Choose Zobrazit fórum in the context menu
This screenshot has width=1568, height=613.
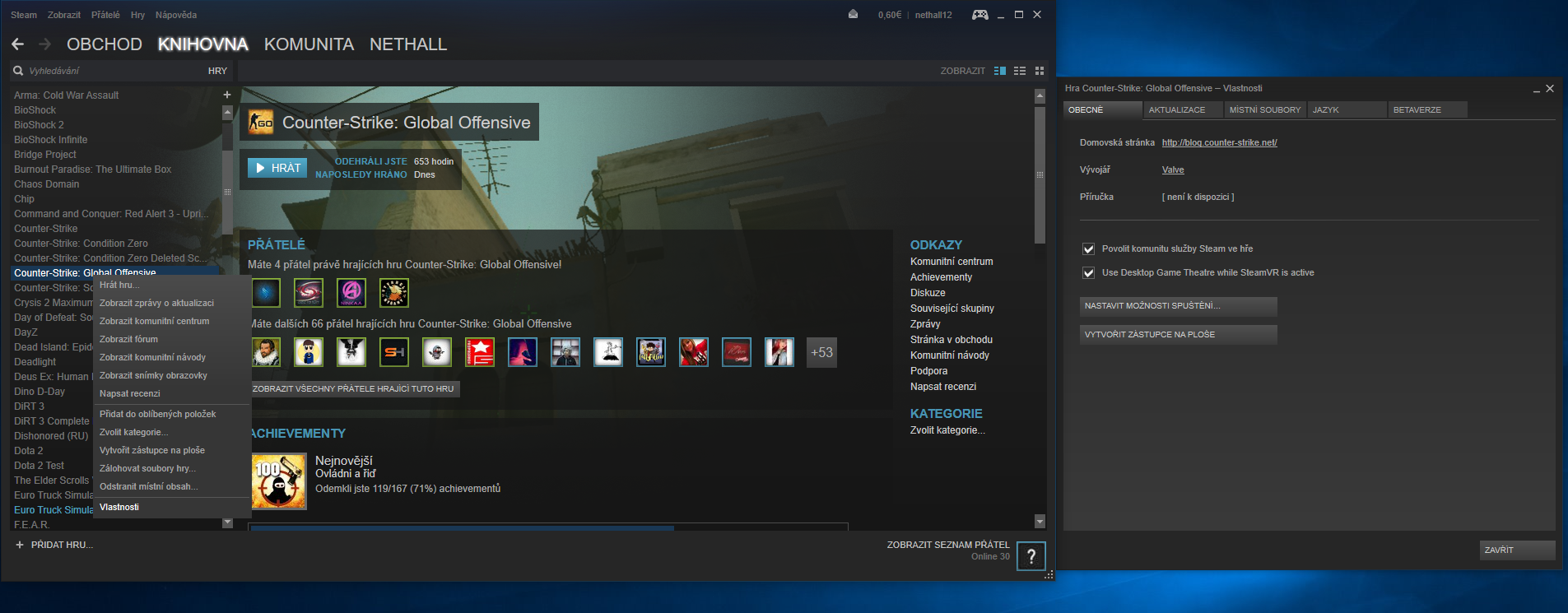pos(172,339)
